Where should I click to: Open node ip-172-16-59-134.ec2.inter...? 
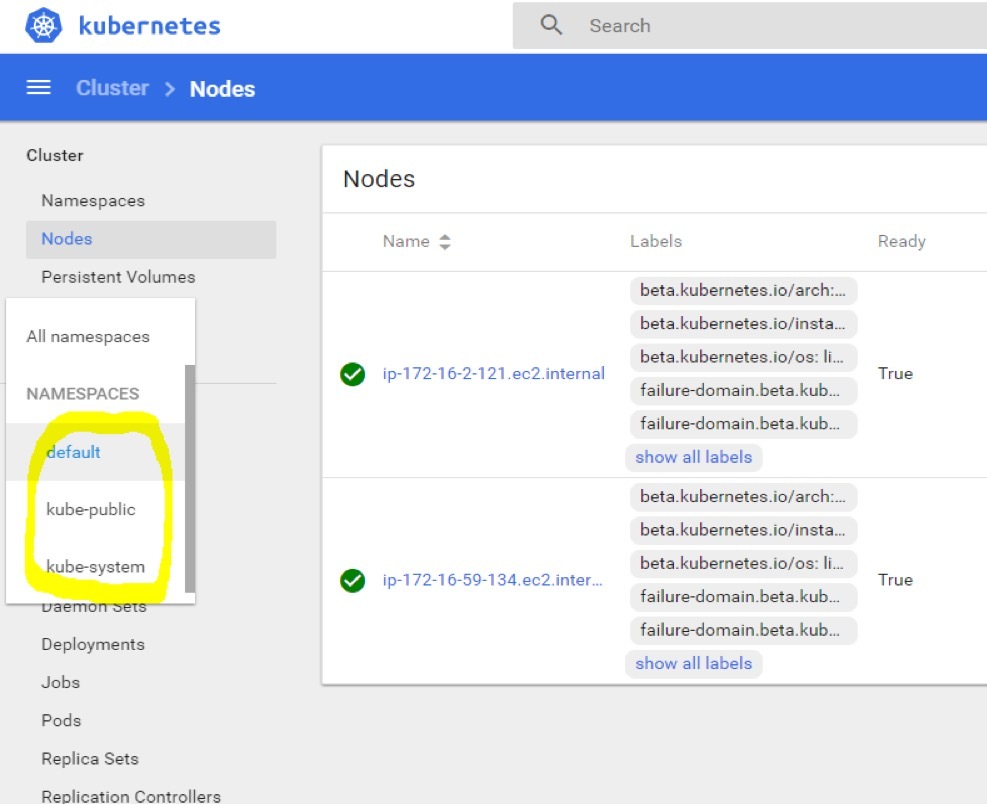coord(492,580)
